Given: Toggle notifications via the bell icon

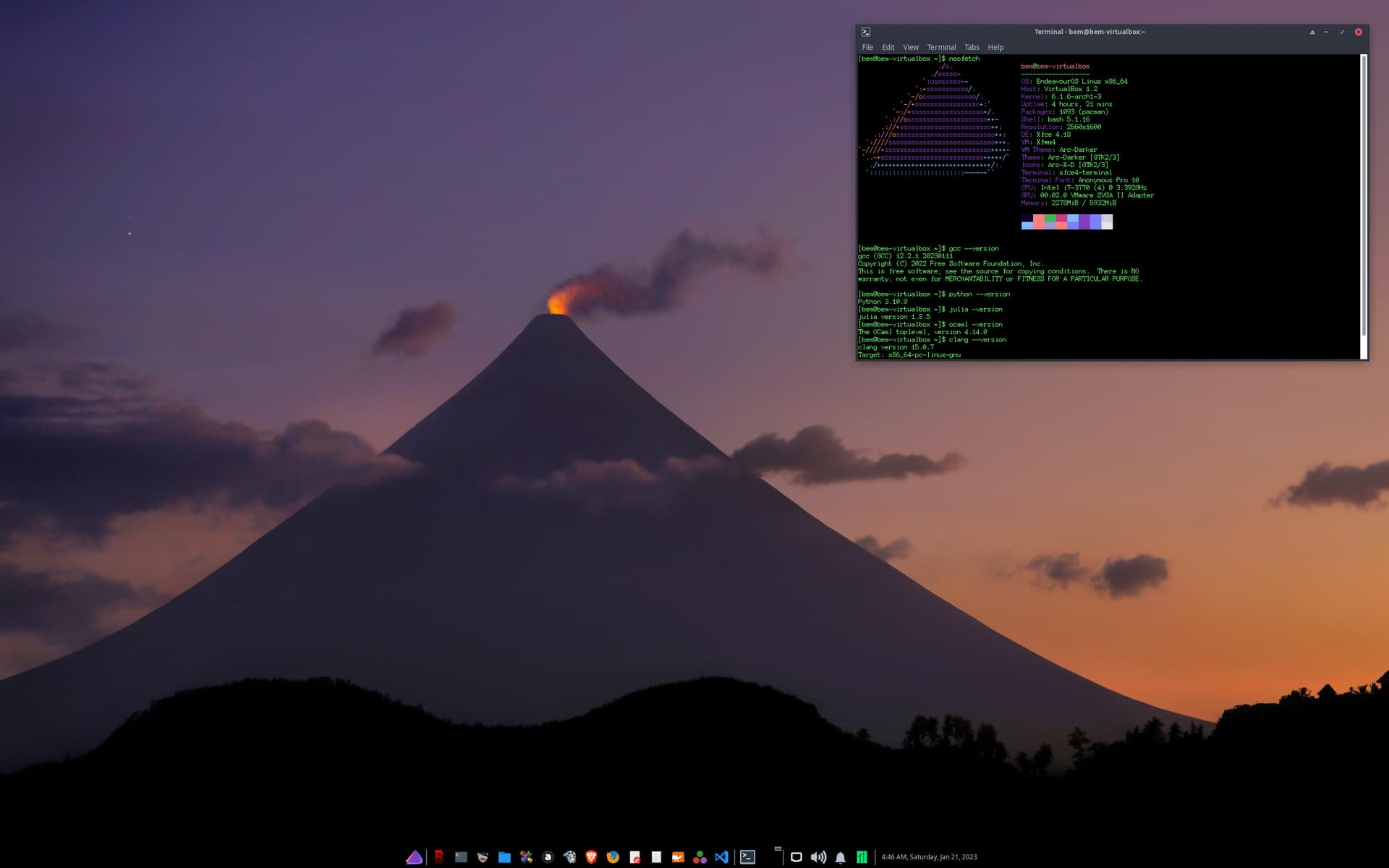Looking at the screenshot, I should (x=840, y=857).
